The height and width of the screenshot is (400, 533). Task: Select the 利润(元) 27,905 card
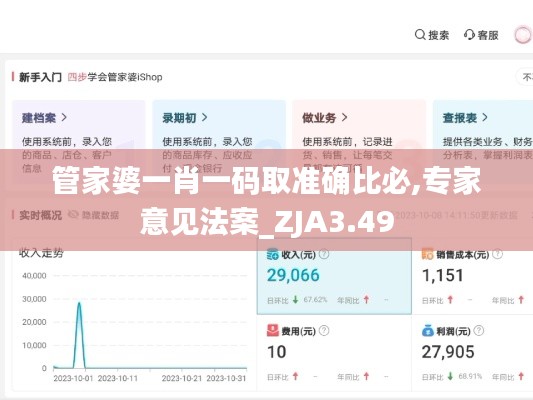(472, 353)
